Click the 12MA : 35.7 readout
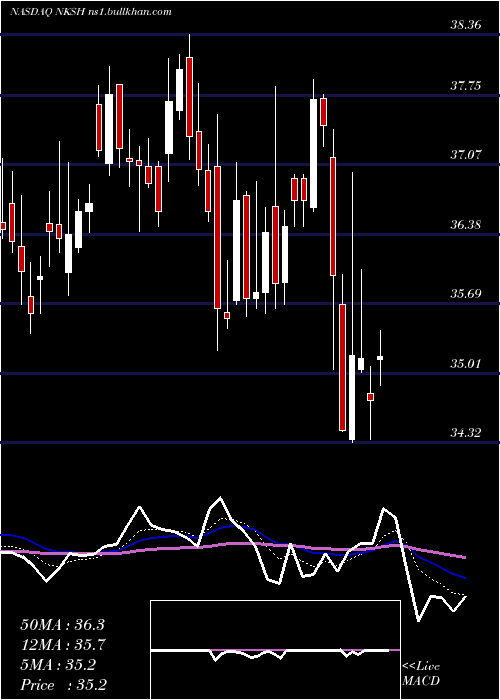Image resolution: width=500 pixels, height=700 pixels. coord(62,645)
